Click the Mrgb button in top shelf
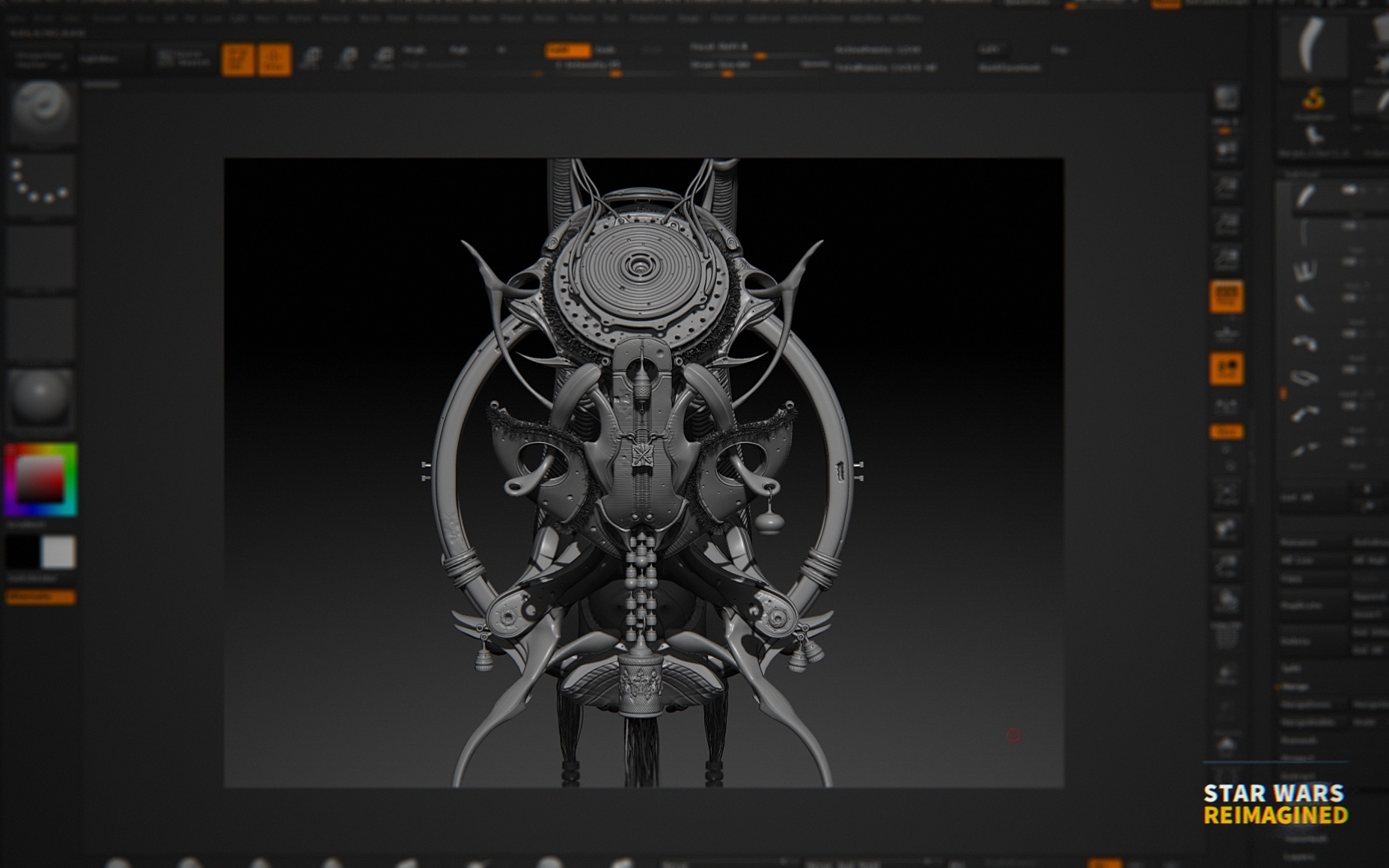1389x868 pixels. tap(414, 50)
